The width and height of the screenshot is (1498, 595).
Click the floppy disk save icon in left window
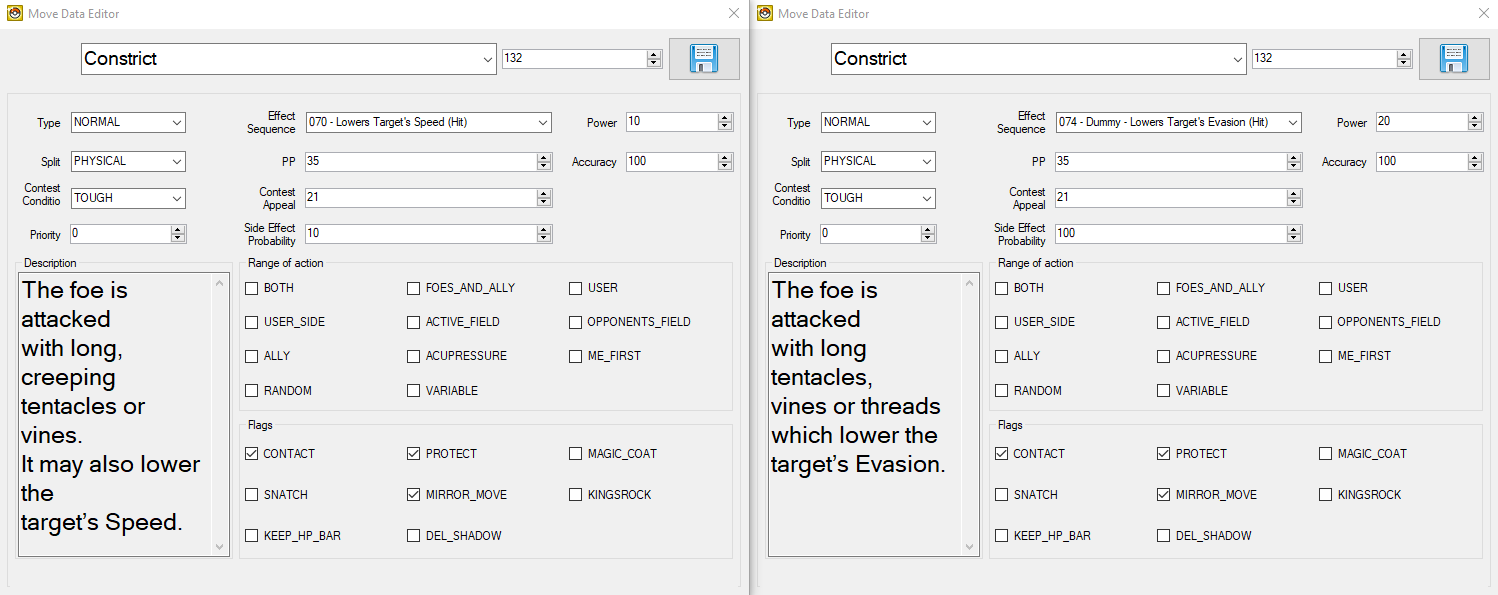(x=704, y=59)
